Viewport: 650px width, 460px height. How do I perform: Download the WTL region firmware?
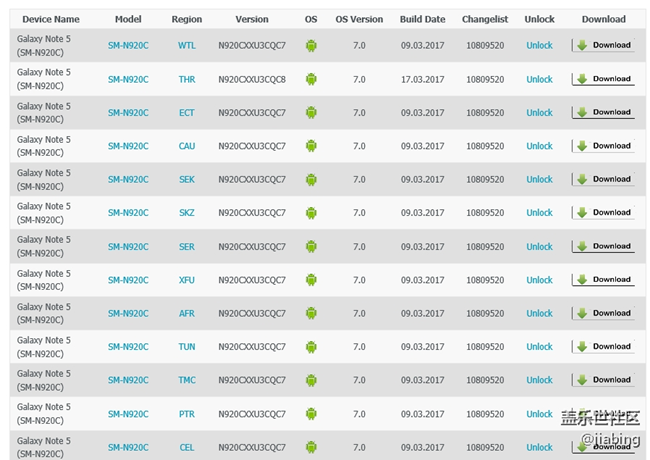tap(603, 46)
